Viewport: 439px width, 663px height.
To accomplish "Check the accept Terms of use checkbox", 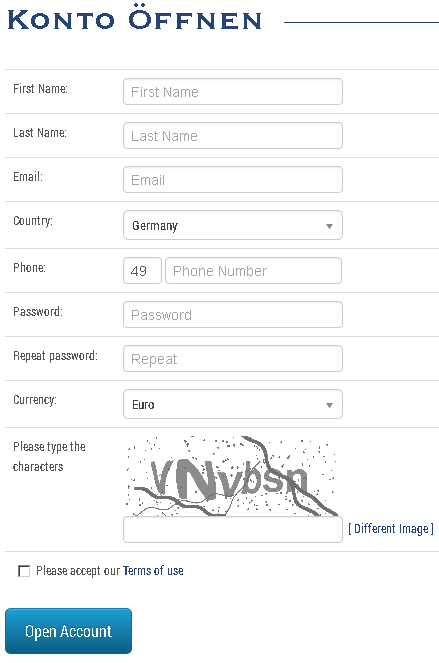I will click(24, 571).
